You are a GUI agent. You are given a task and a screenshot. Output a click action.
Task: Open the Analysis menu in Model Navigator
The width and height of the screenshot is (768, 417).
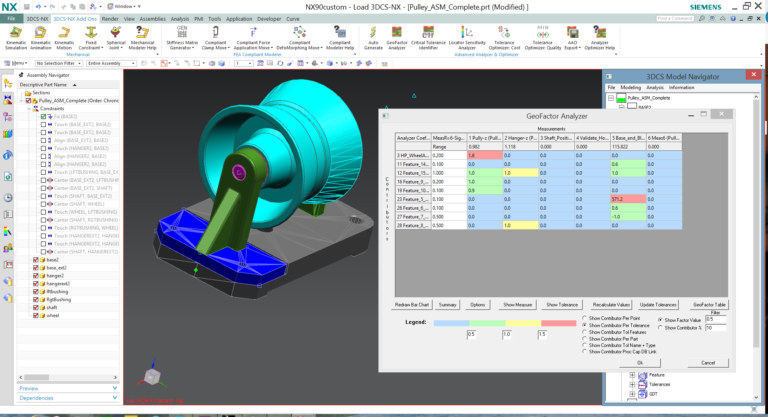tap(655, 87)
